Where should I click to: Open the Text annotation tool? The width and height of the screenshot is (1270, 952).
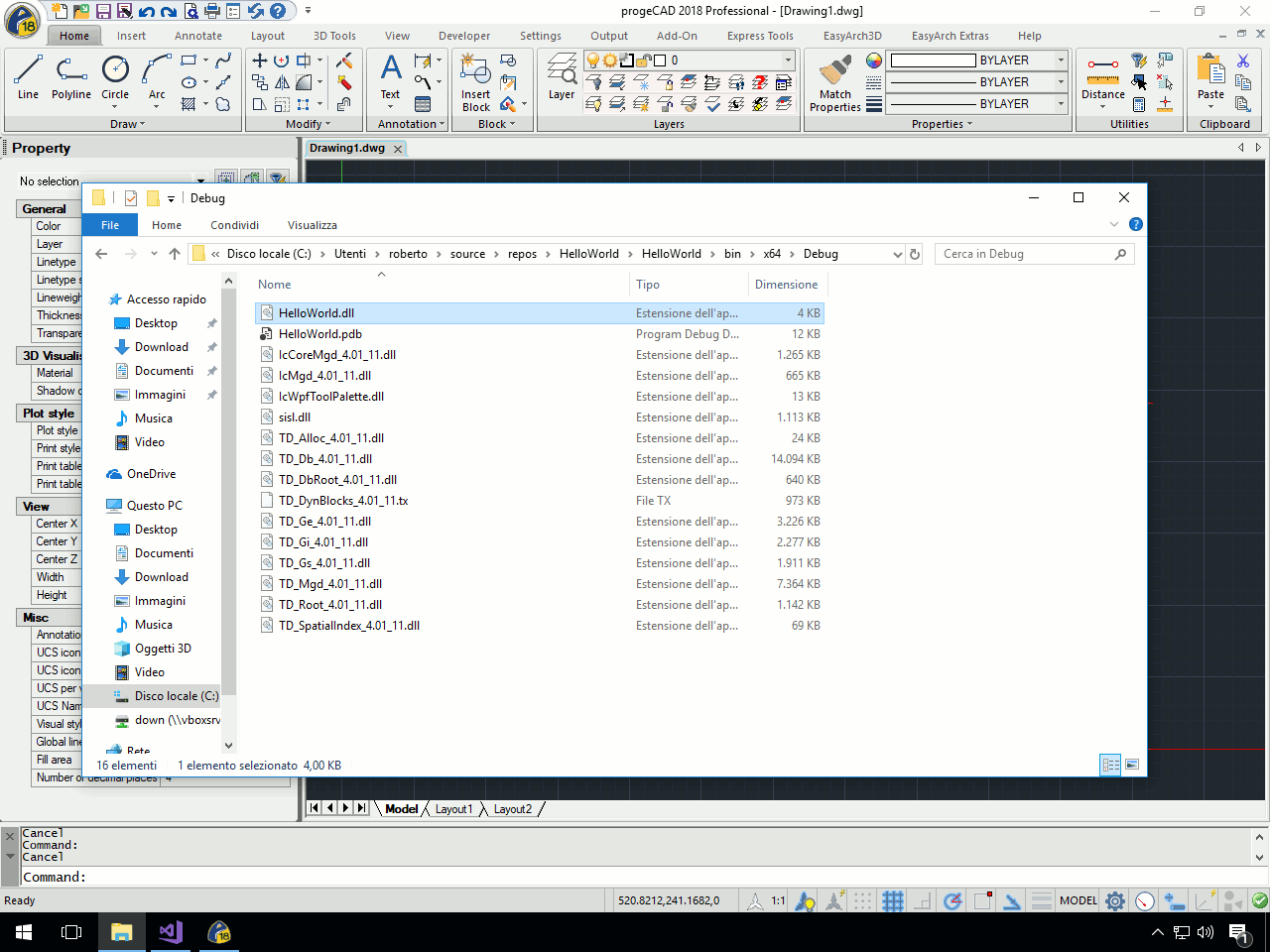pos(391,77)
